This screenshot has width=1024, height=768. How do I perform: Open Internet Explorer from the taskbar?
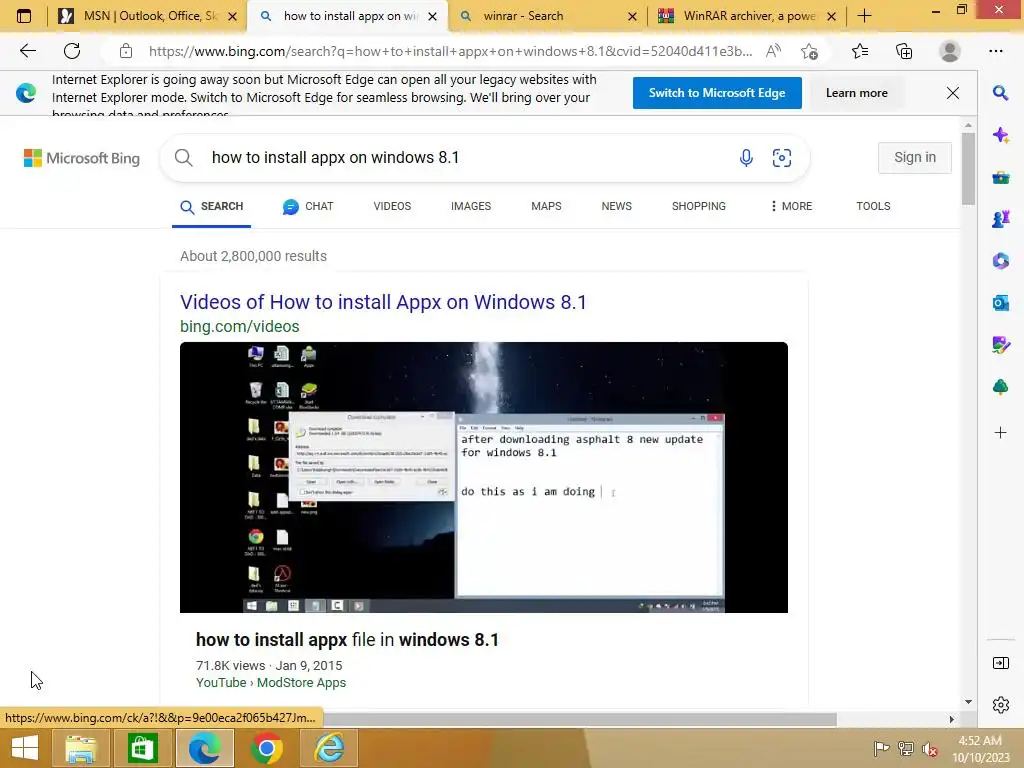point(329,748)
